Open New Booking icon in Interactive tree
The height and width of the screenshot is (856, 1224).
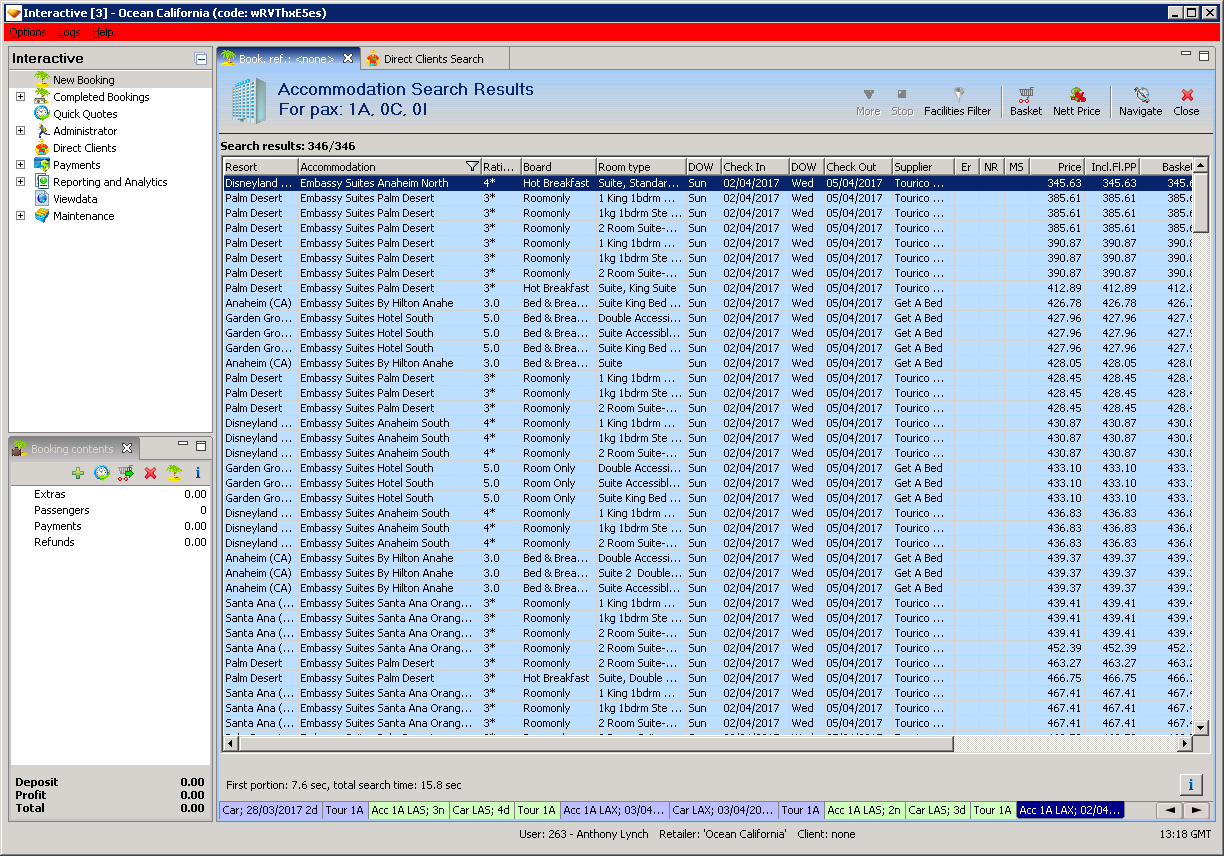(x=42, y=79)
